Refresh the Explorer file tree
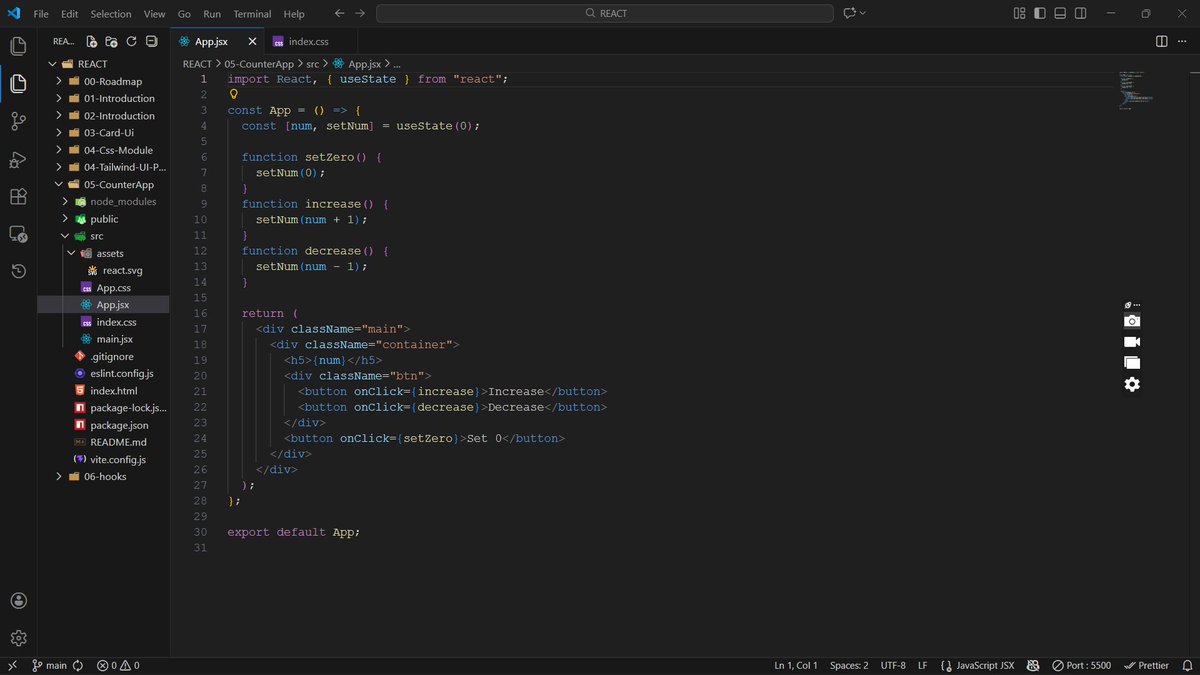Viewport: 1200px width, 675px height. (131, 41)
